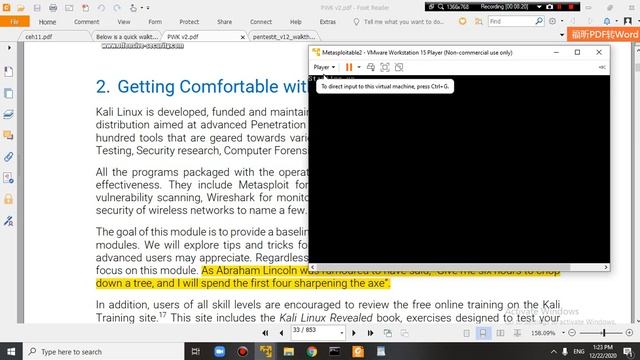This screenshot has width=640, height=360.
Task: Click the Find search box
Action: pyautogui.click(x=511, y=21)
